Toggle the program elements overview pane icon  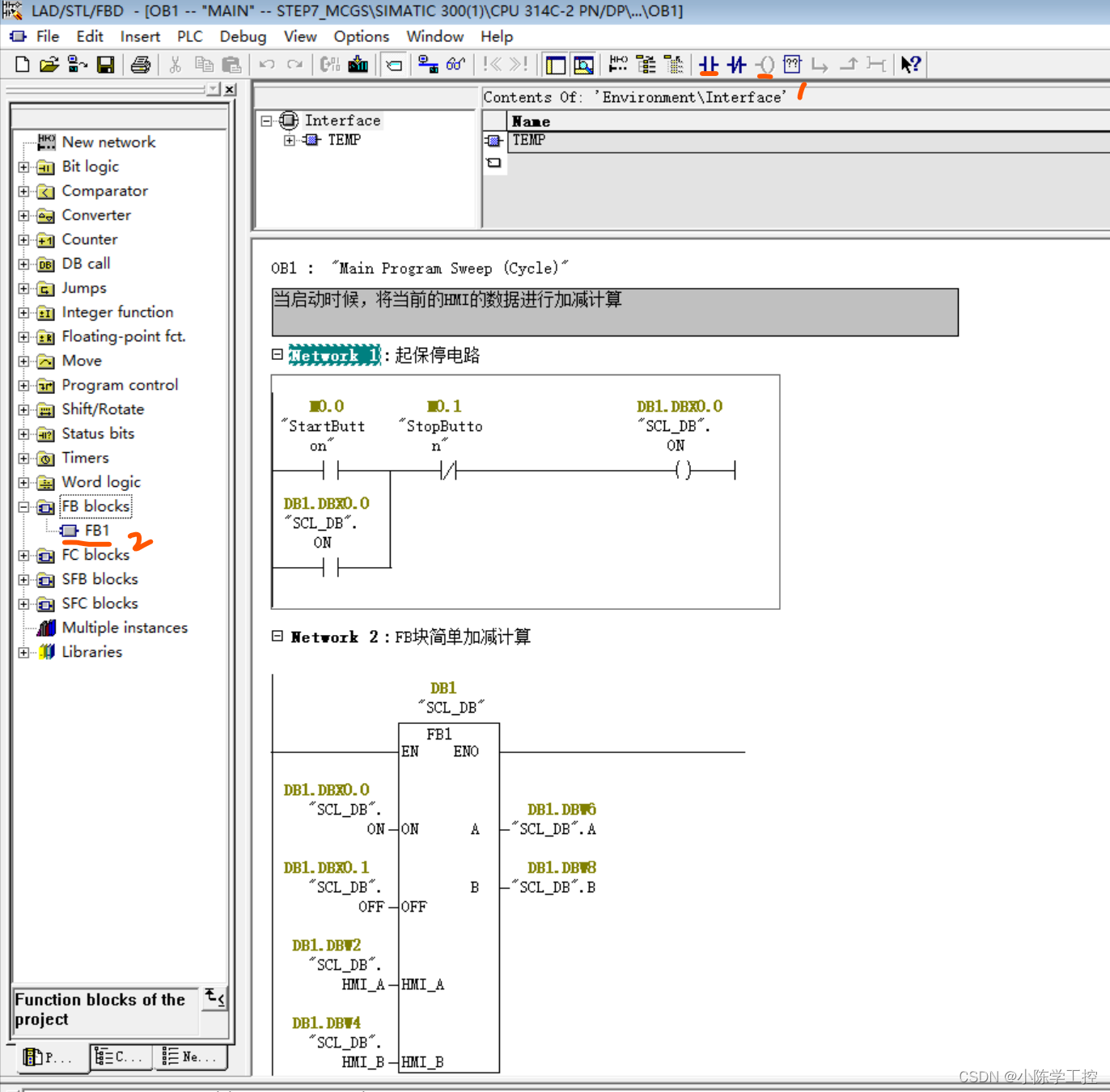[556, 65]
